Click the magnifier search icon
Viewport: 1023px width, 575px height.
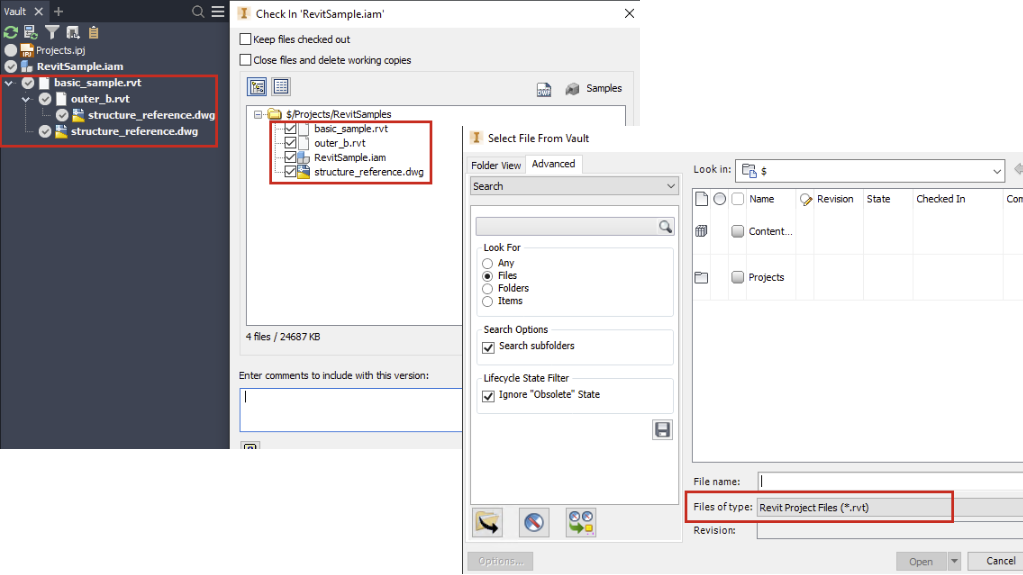(665, 226)
